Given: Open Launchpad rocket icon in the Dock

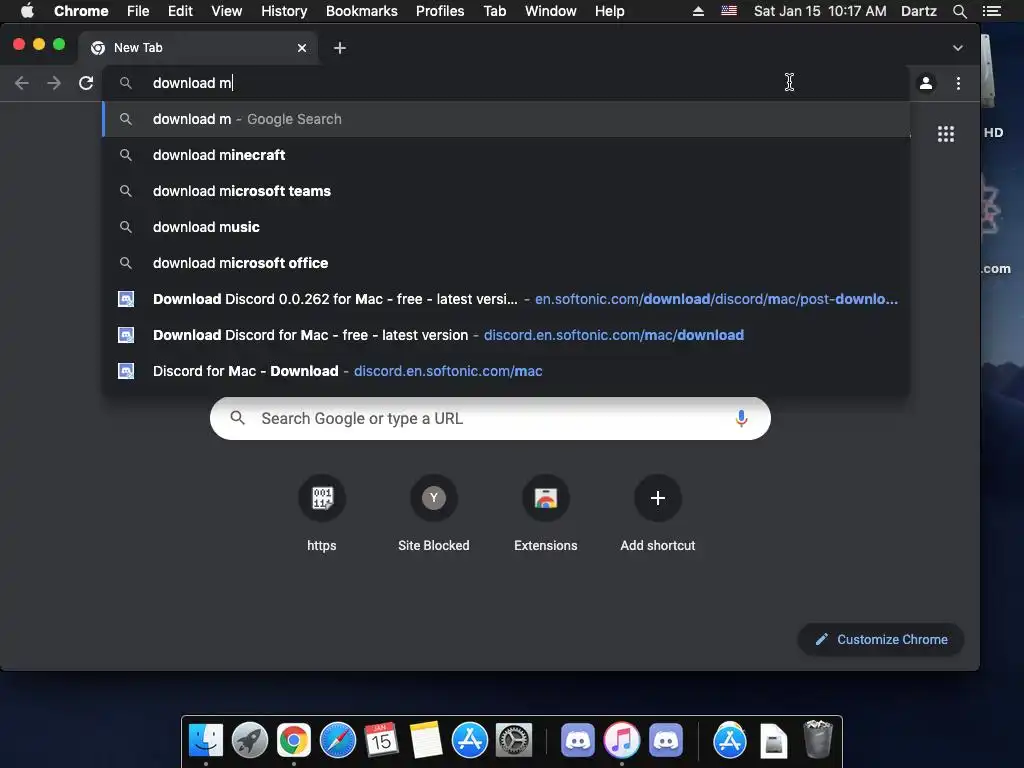Looking at the screenshot, I should 249,741.
